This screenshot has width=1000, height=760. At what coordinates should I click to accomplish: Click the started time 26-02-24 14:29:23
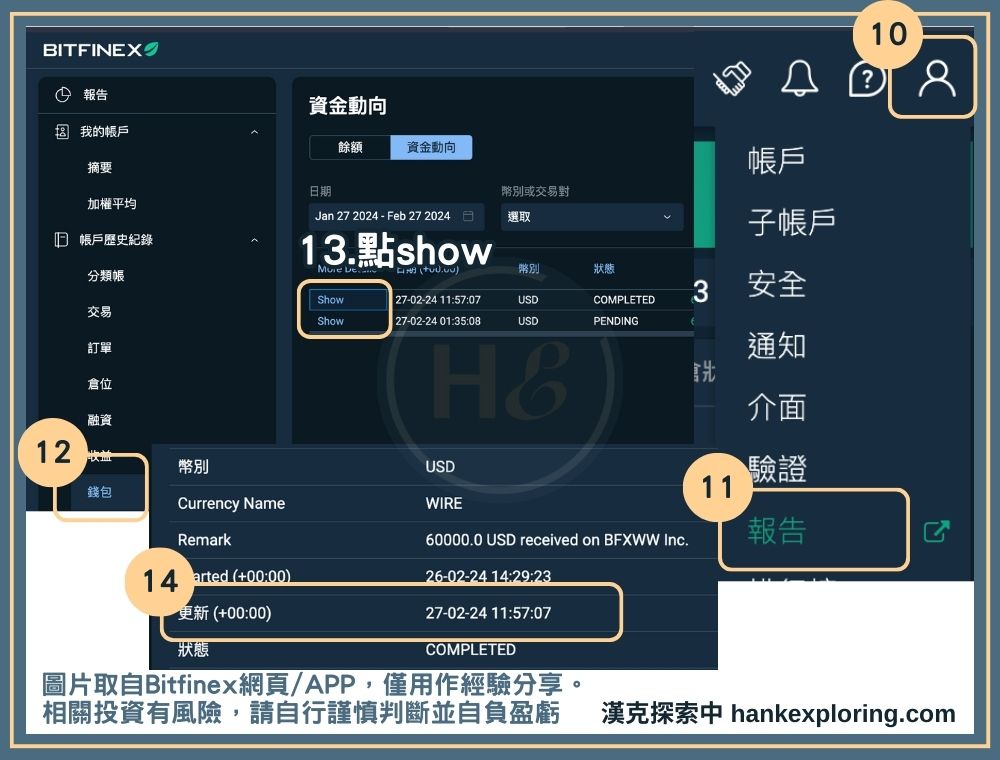tap(488, 576)
